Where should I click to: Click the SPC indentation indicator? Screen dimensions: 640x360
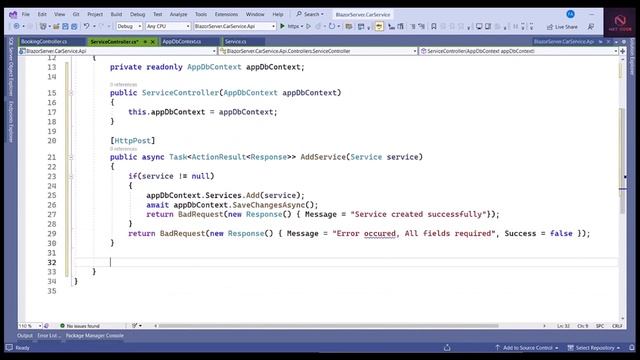pos(600,326)
